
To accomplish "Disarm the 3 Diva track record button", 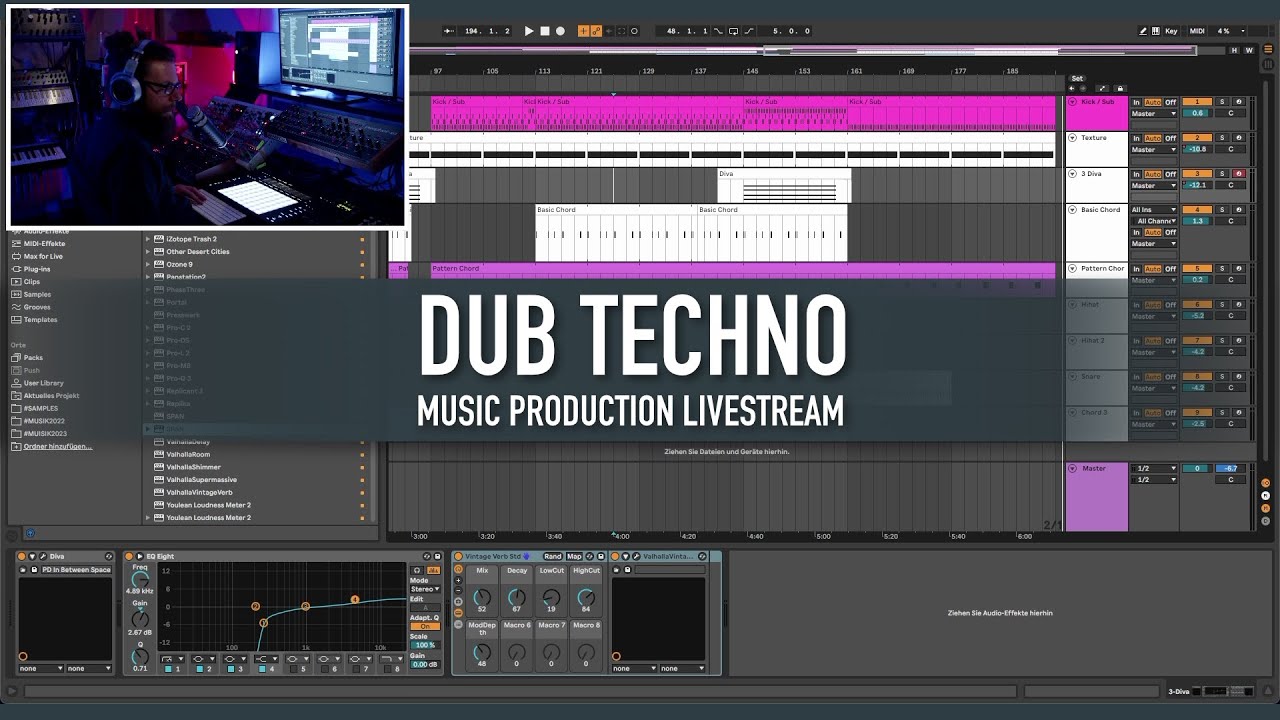I will 1238,174.
